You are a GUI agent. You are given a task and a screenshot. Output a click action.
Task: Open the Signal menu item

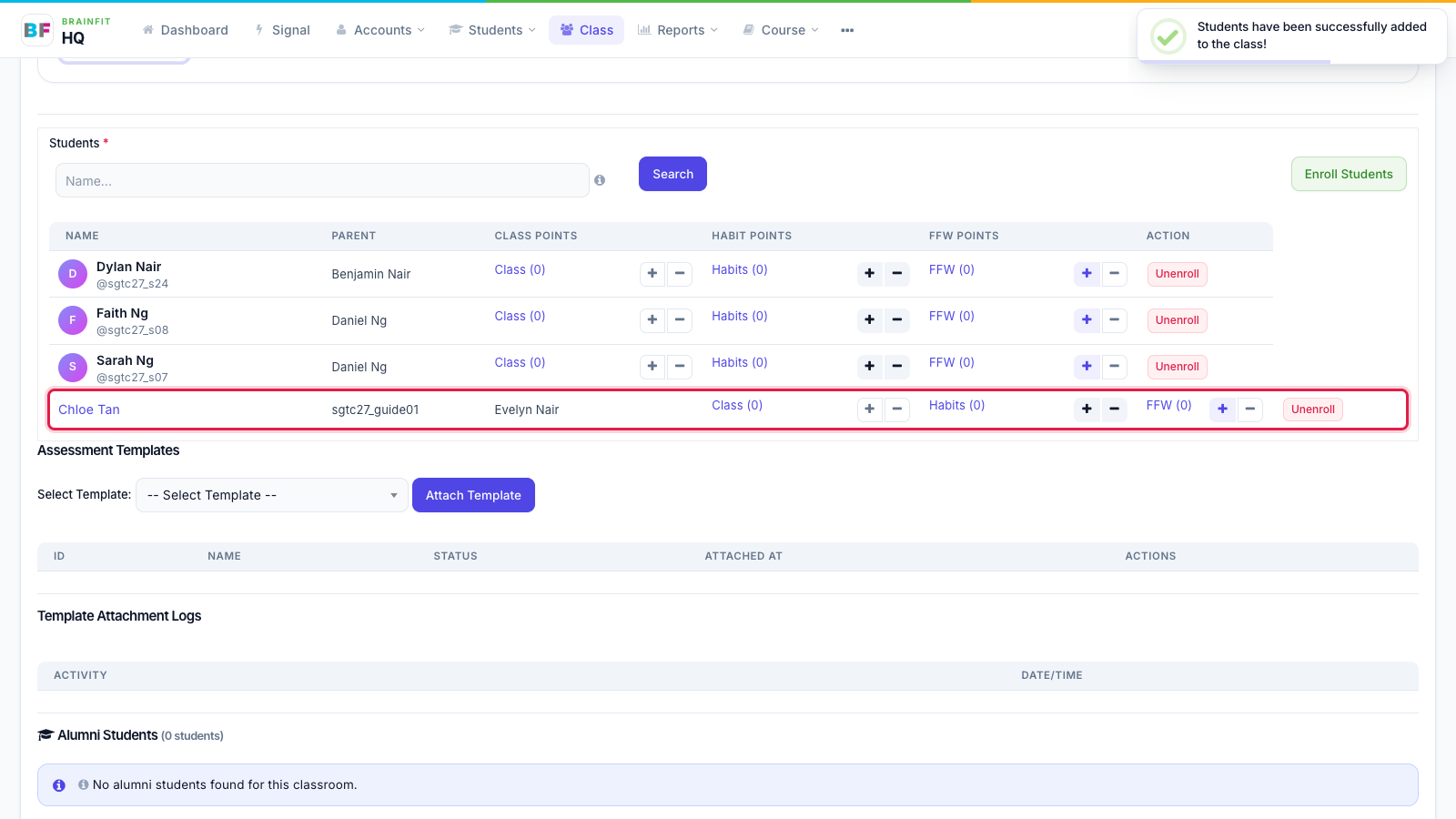[x=283, y=30]
